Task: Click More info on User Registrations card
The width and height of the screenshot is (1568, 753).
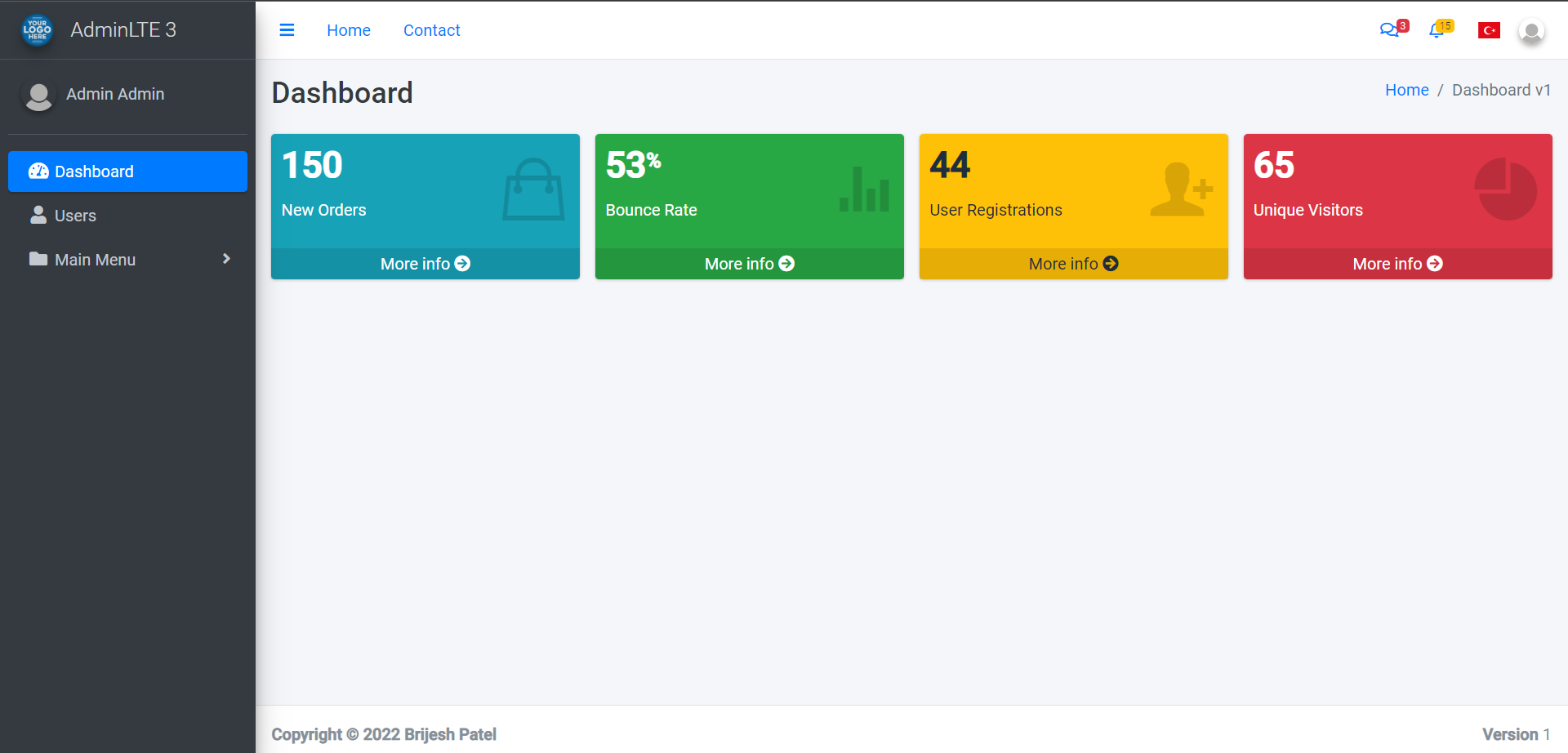Action: pyautogui.click(x=1074, y=264)
